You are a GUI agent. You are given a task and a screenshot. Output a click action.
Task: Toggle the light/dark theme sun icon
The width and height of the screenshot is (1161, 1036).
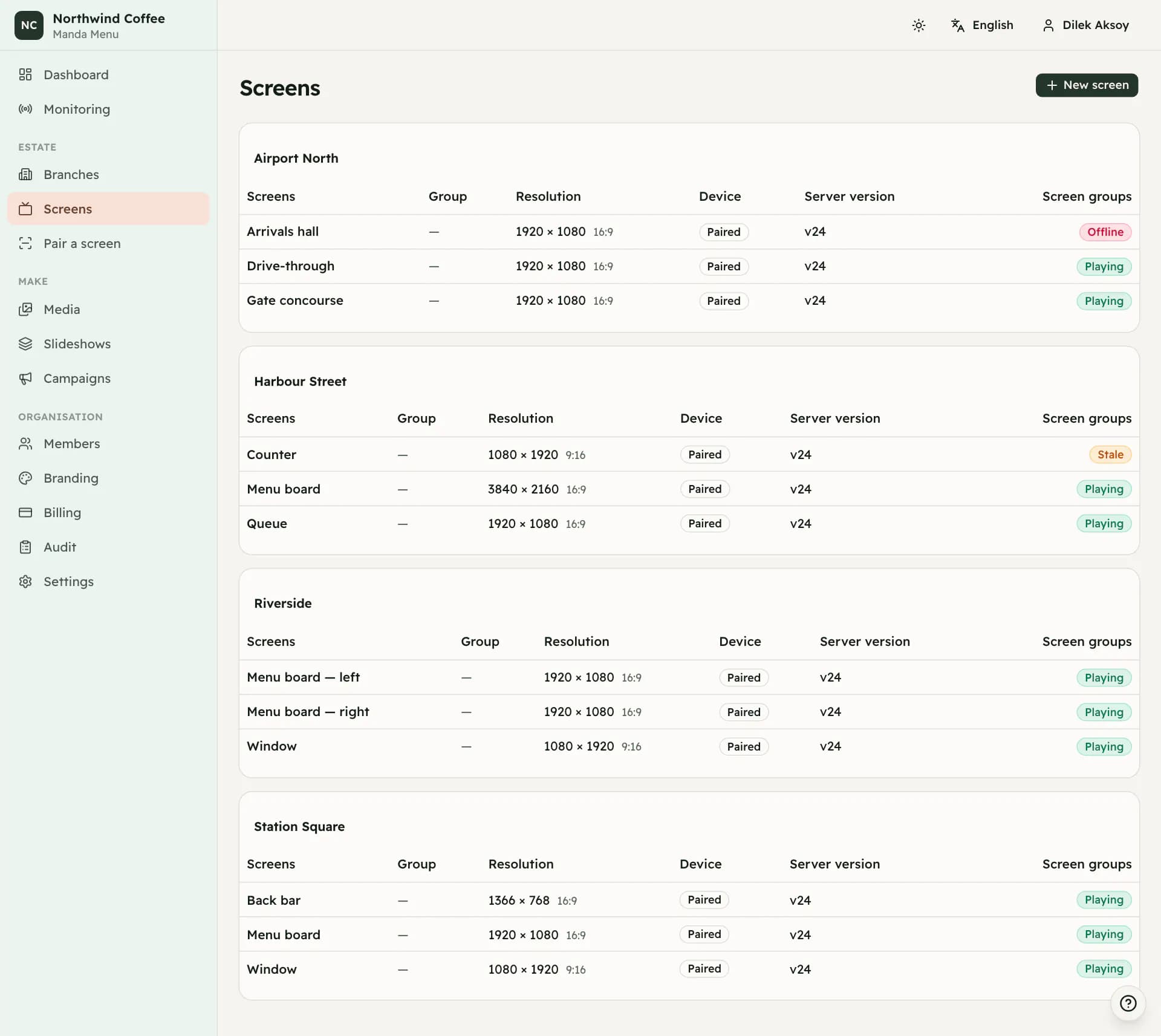tap(919, 25)
